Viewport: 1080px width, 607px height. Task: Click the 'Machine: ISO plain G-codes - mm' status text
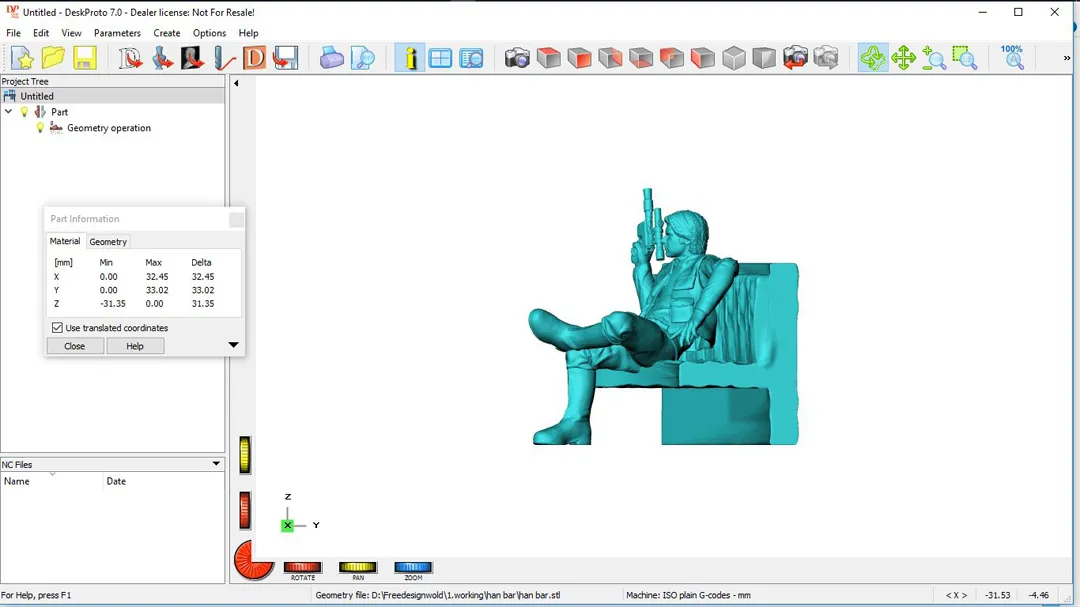click(x=688, y=595)
